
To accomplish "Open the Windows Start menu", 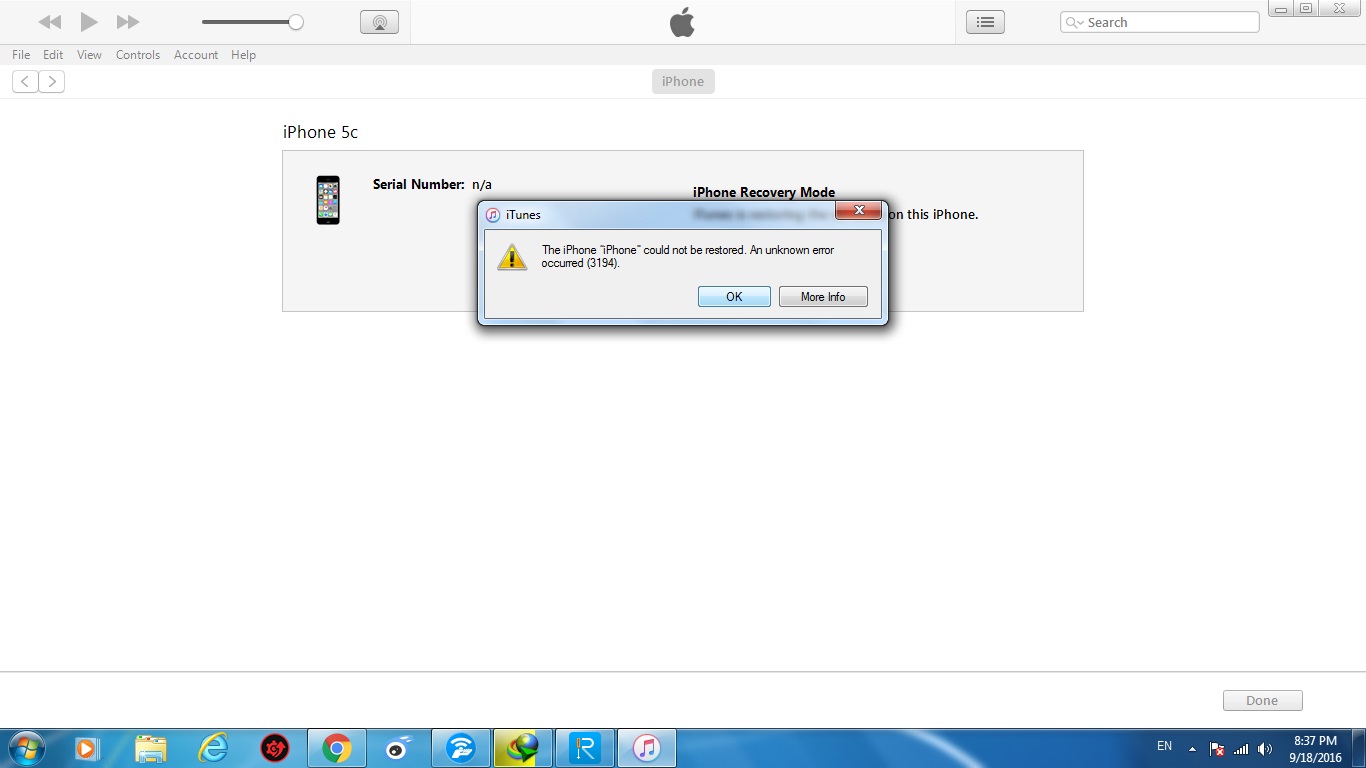I will pos(25,748).
